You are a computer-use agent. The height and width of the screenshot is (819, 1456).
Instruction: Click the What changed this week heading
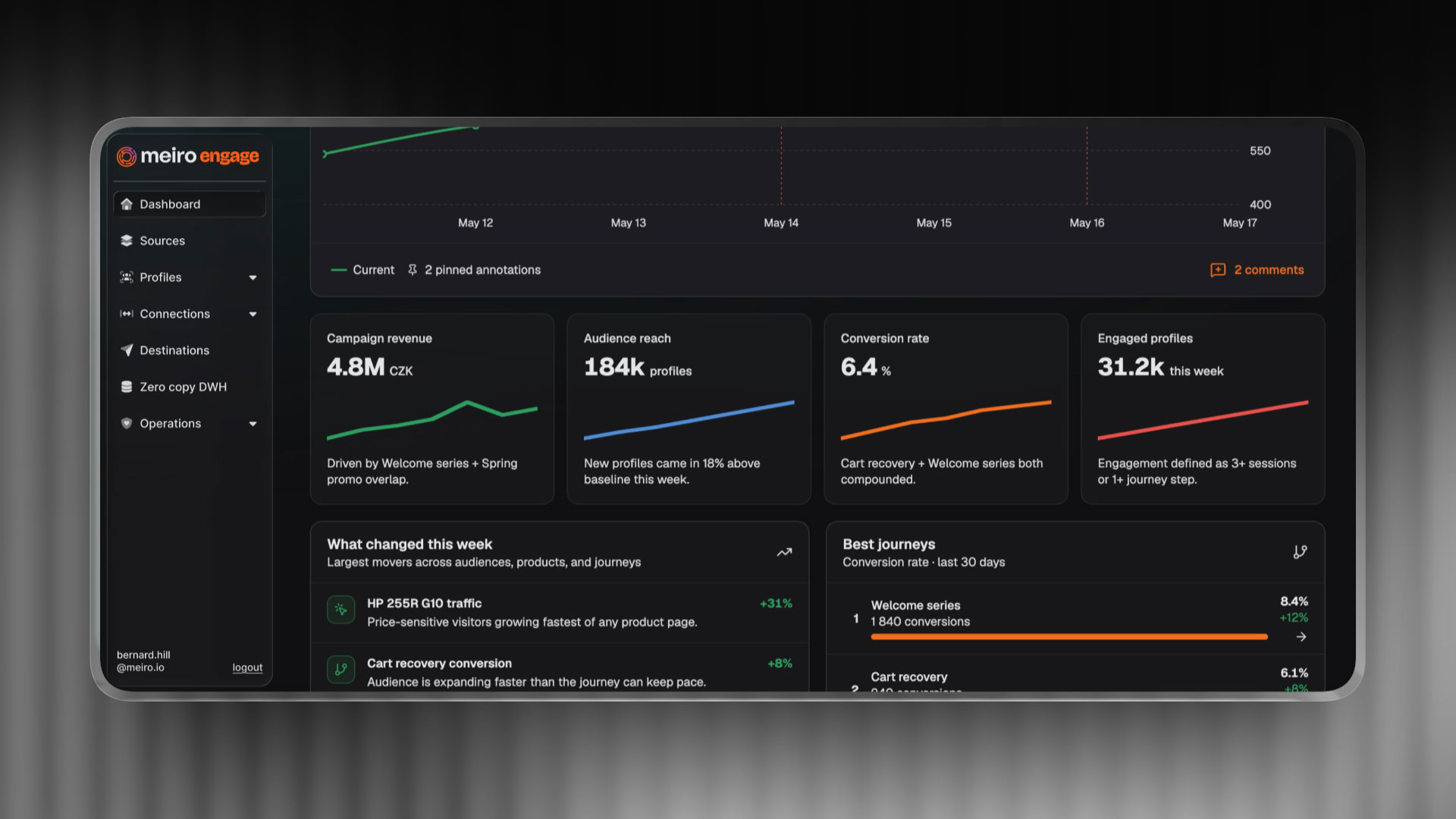coord(409,544)
